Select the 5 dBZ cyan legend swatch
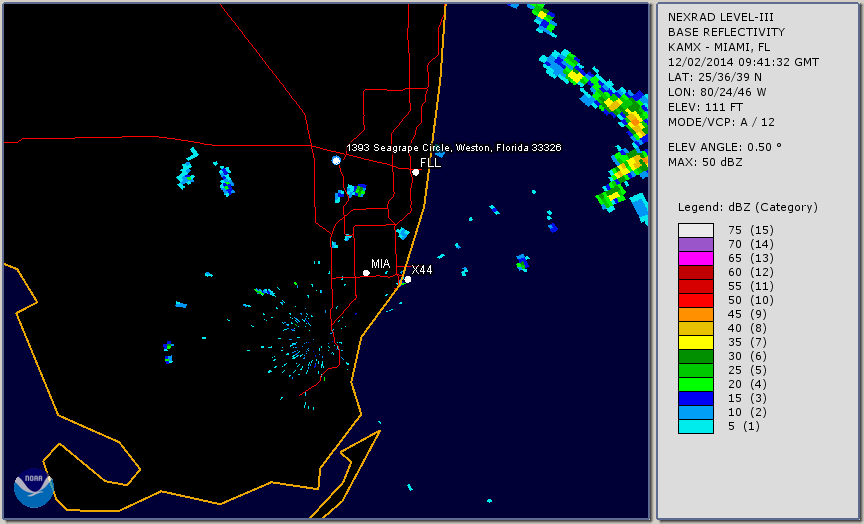This screenshot has width=864, height=524. click(x=696, y=426)
